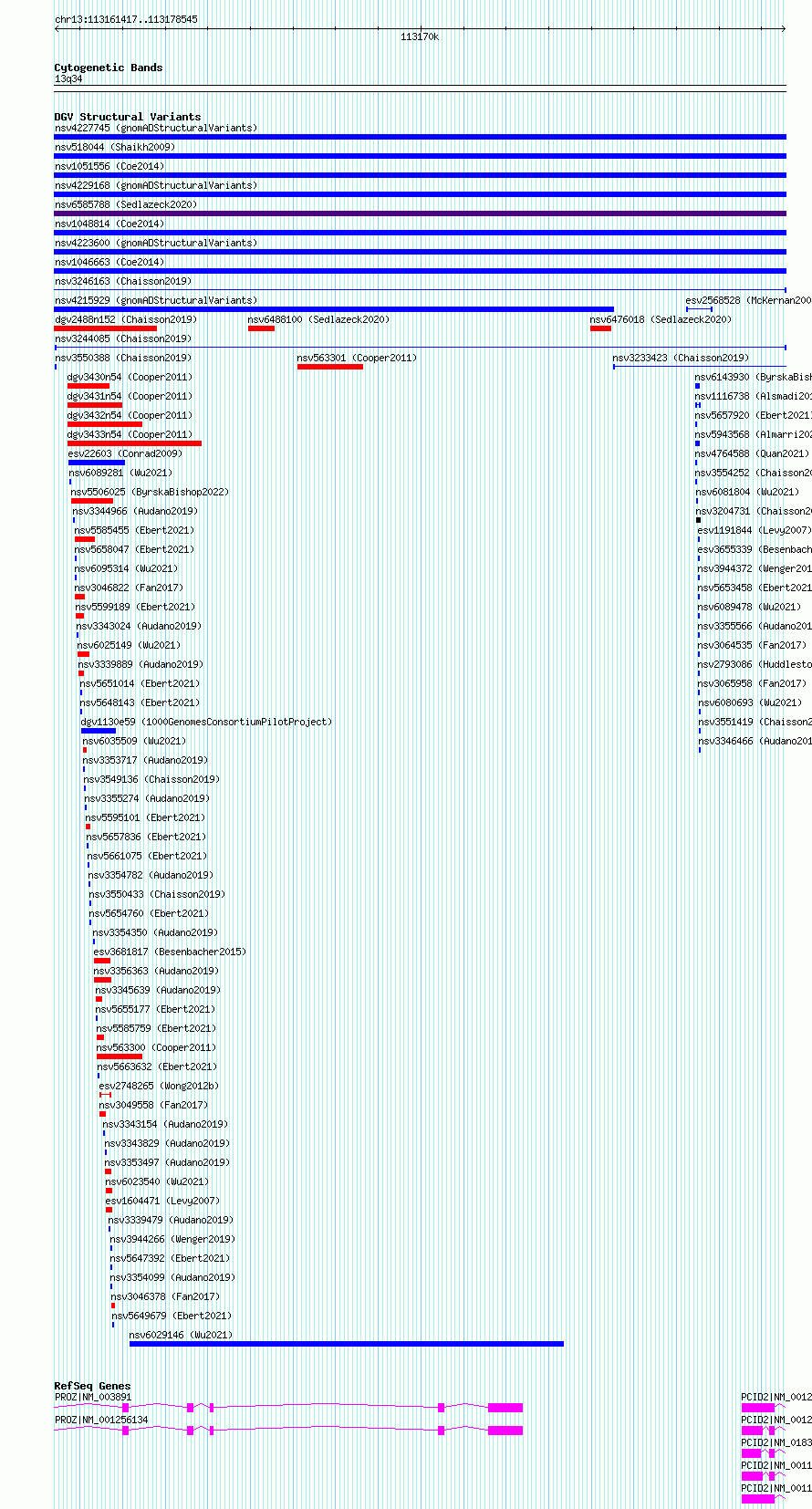Open nsv3049558 (Fan2017) variant
The width and height of the screenshot is (812, 1509).
coord(153,1105)
